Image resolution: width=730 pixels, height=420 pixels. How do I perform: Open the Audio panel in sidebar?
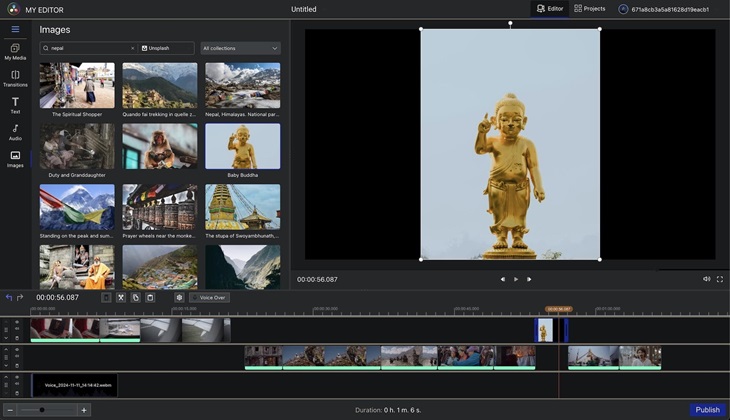click(x=15, y=132)
